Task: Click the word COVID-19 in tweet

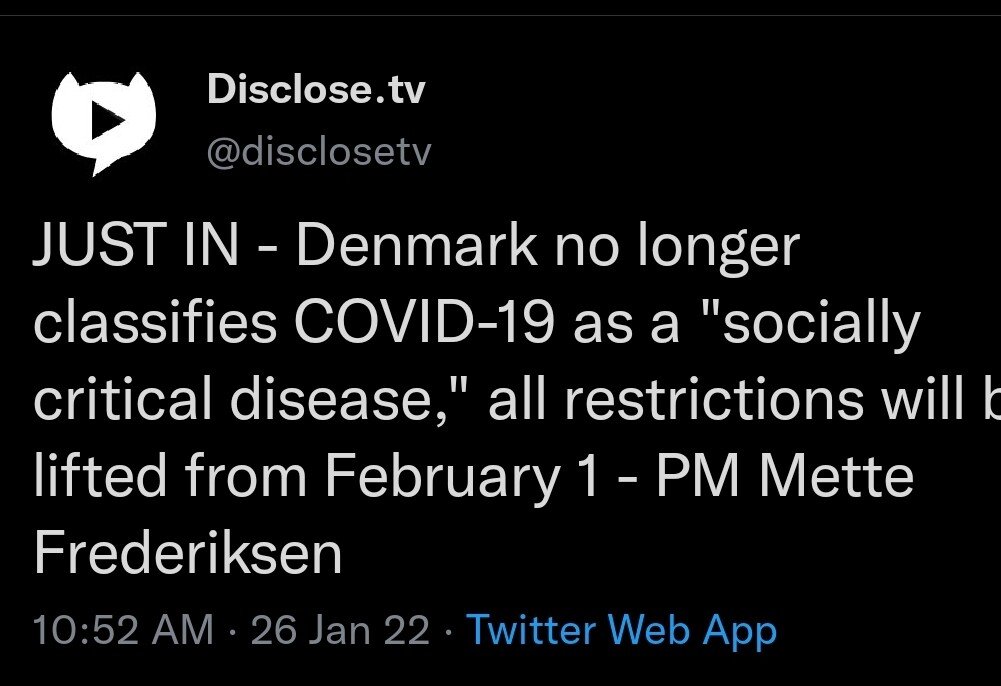Action: click(x=443, y=323)
